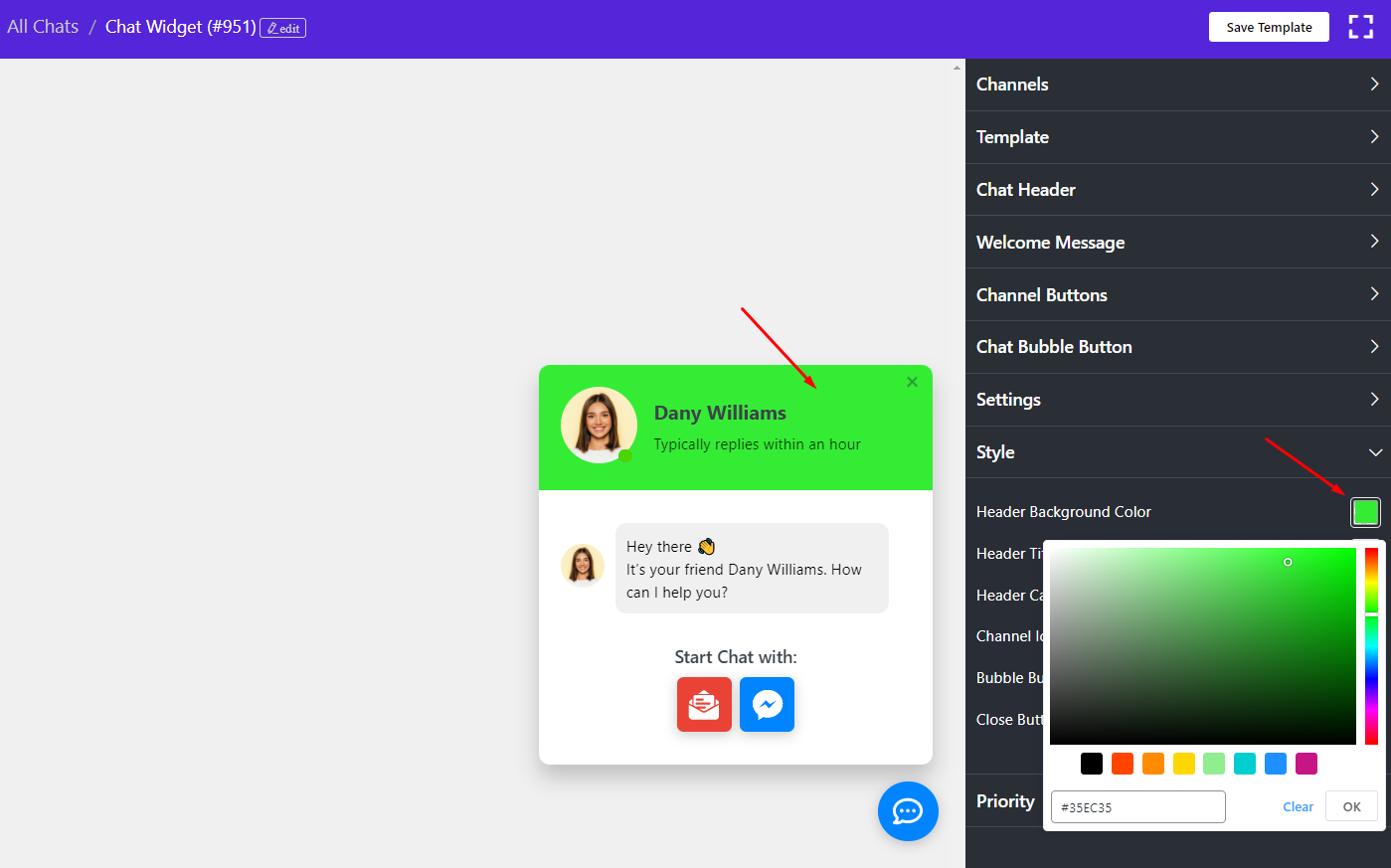Screen dimensions: 1391x868
Task: Click the fullscreen expand icon
Action: (x=1360, y=27)
